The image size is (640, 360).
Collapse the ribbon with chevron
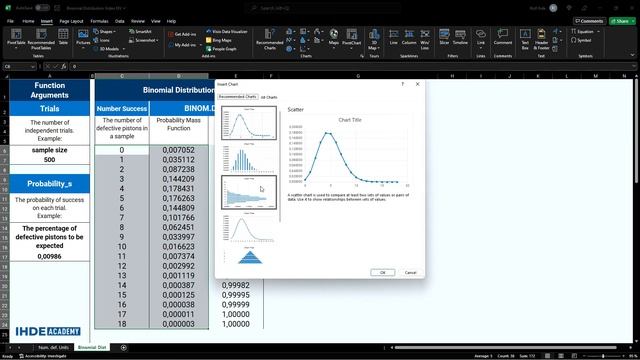pyautogui.click(x=632, y=55)
